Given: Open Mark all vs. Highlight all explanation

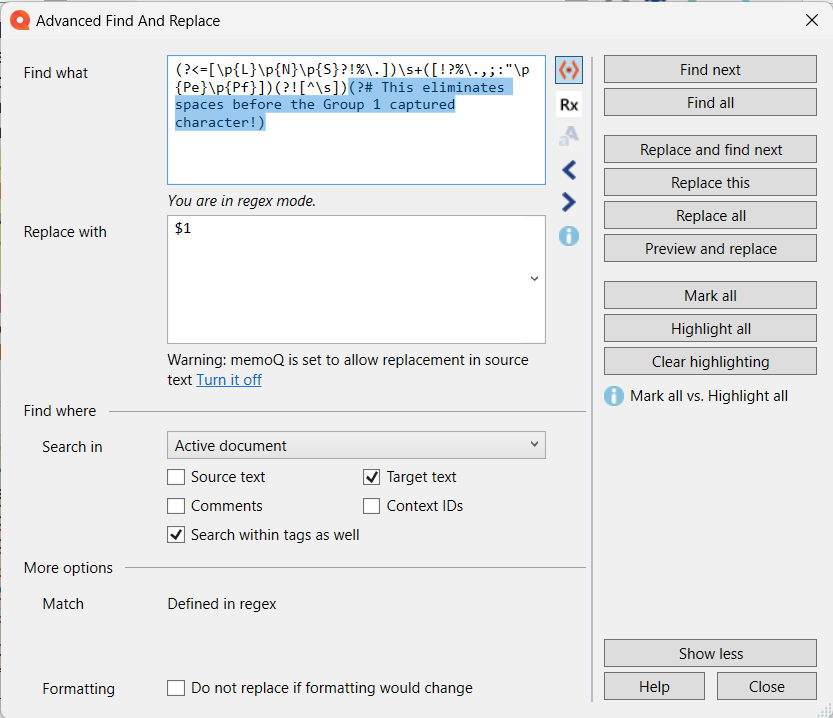Looking at the screenshot, I should pos(709,396).
